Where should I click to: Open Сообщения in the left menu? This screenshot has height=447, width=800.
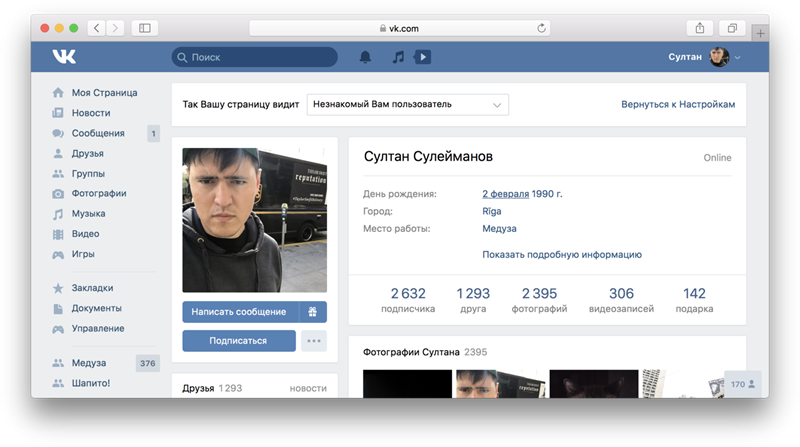pos(98,133)
